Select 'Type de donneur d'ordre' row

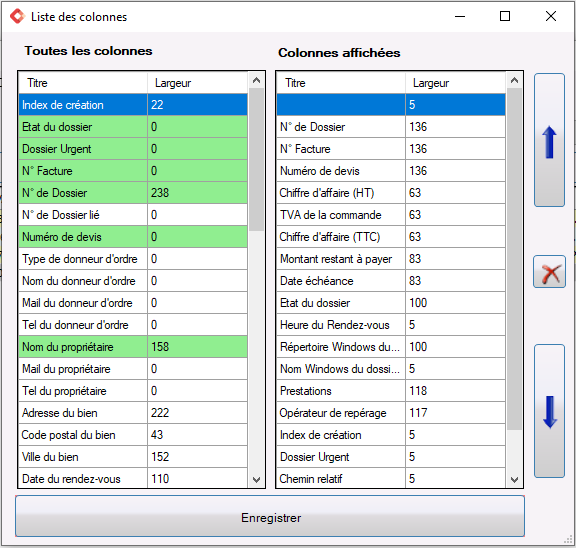point(133,259)
